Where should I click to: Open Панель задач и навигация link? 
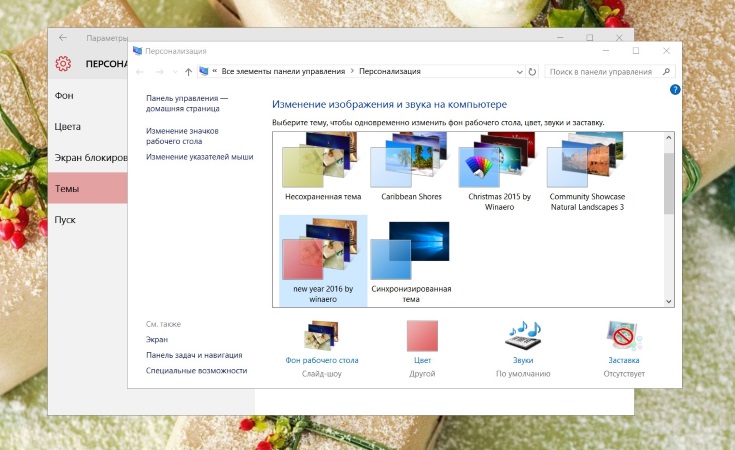point(194,355)
